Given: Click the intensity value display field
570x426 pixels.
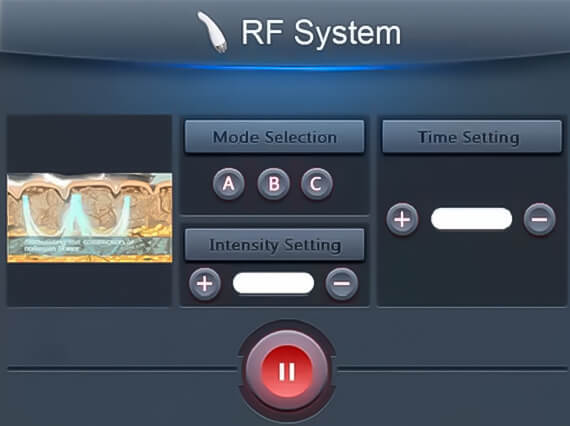Looking at the screenshot, I should (x=273, y=283).
